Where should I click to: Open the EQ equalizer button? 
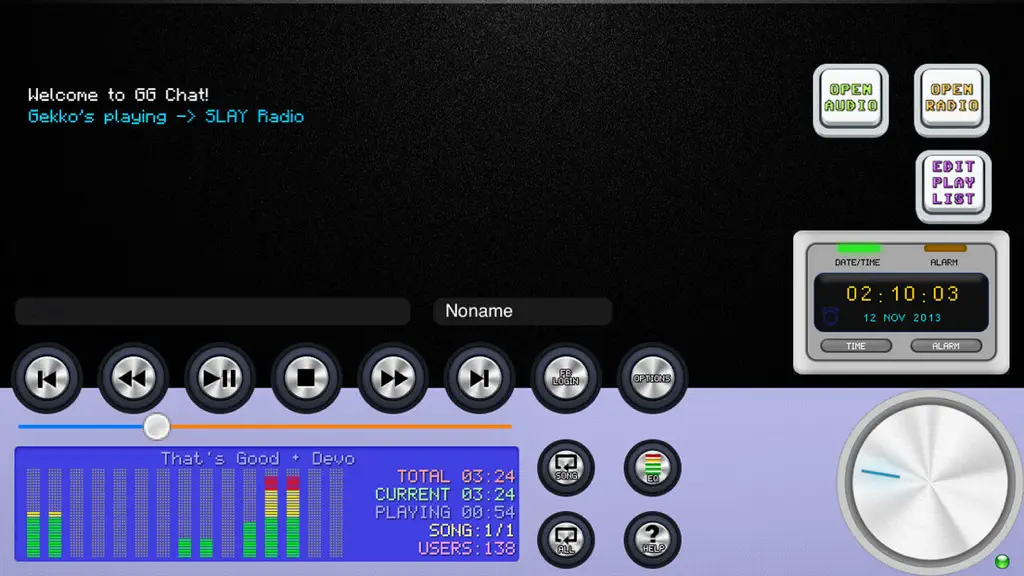point(652,468)
